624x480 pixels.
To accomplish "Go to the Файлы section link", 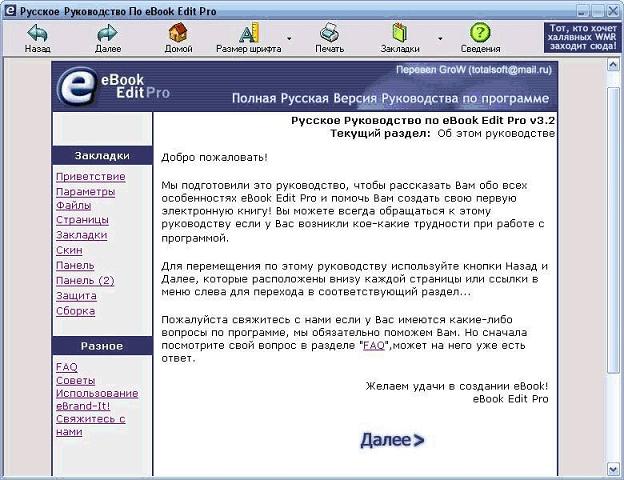I will (74, 206).
